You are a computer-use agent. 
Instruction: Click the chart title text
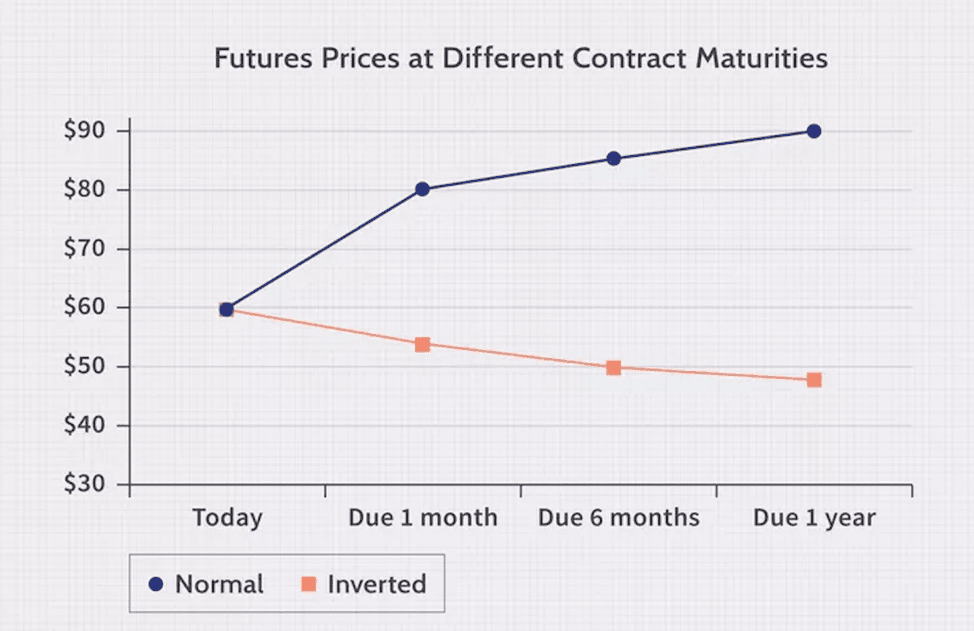pos(521,58)
